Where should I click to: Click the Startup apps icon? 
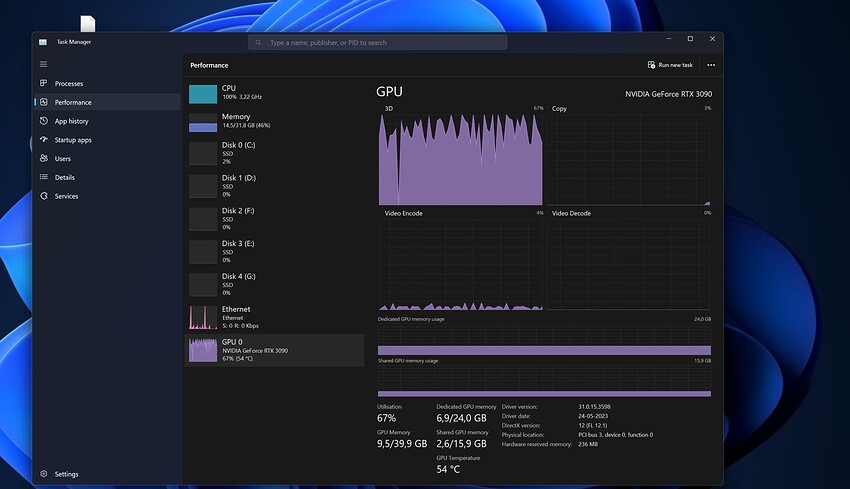[x=43, y=140]
